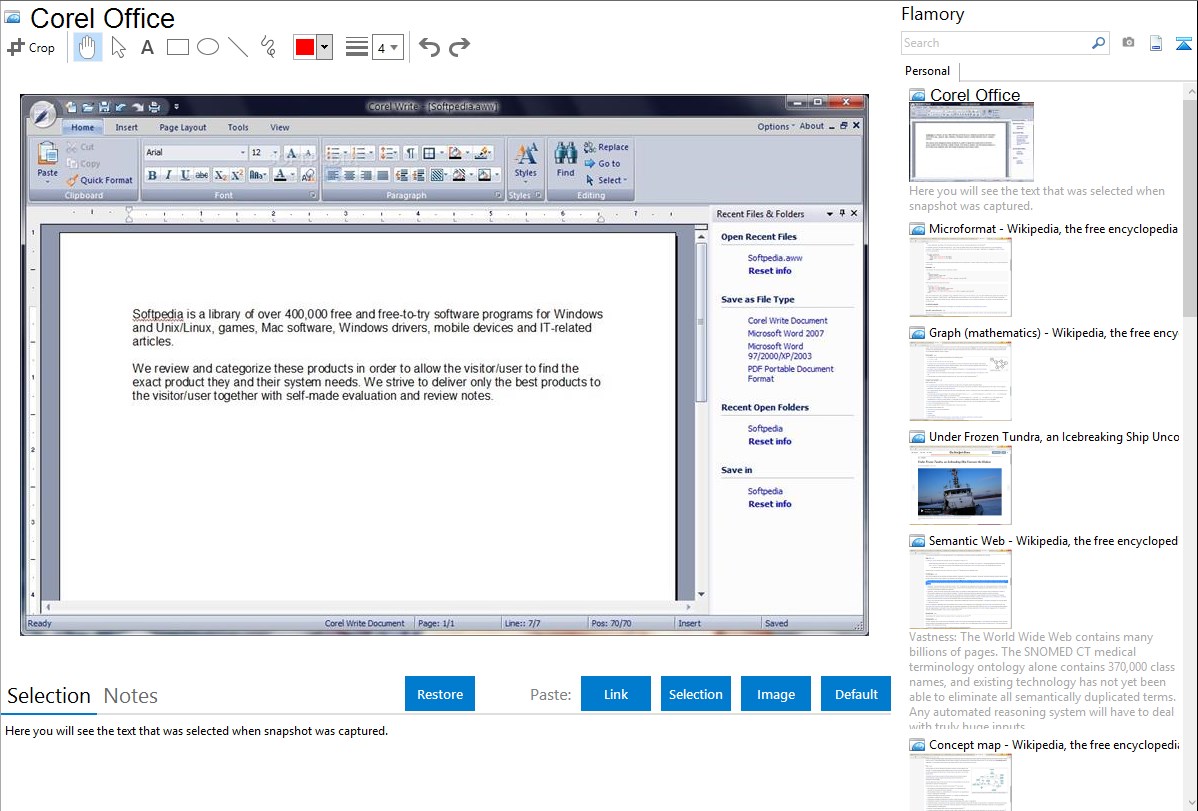Redo the last annotation
The image size is (1198, 811).
point(459,47)
